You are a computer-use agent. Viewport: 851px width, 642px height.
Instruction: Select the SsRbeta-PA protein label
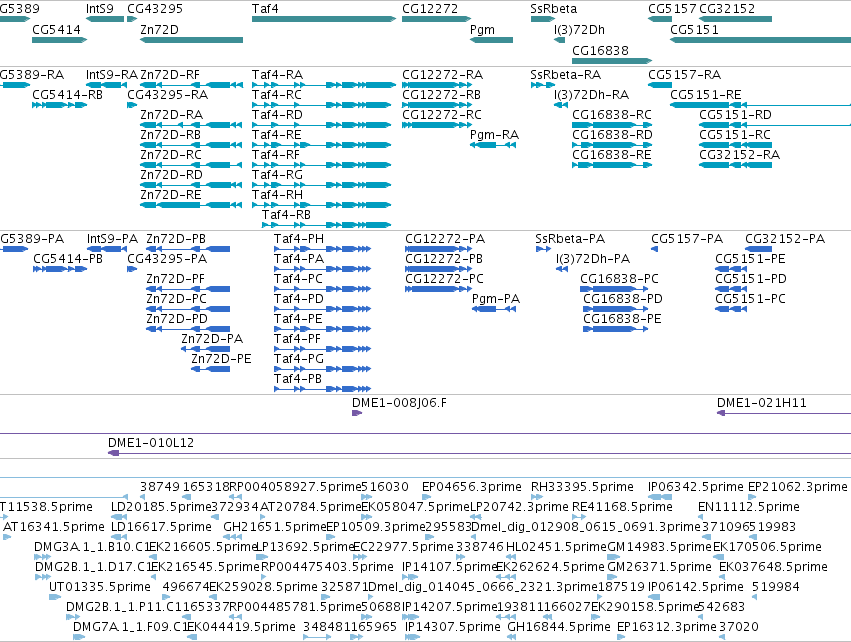click(x=570, y=239)
